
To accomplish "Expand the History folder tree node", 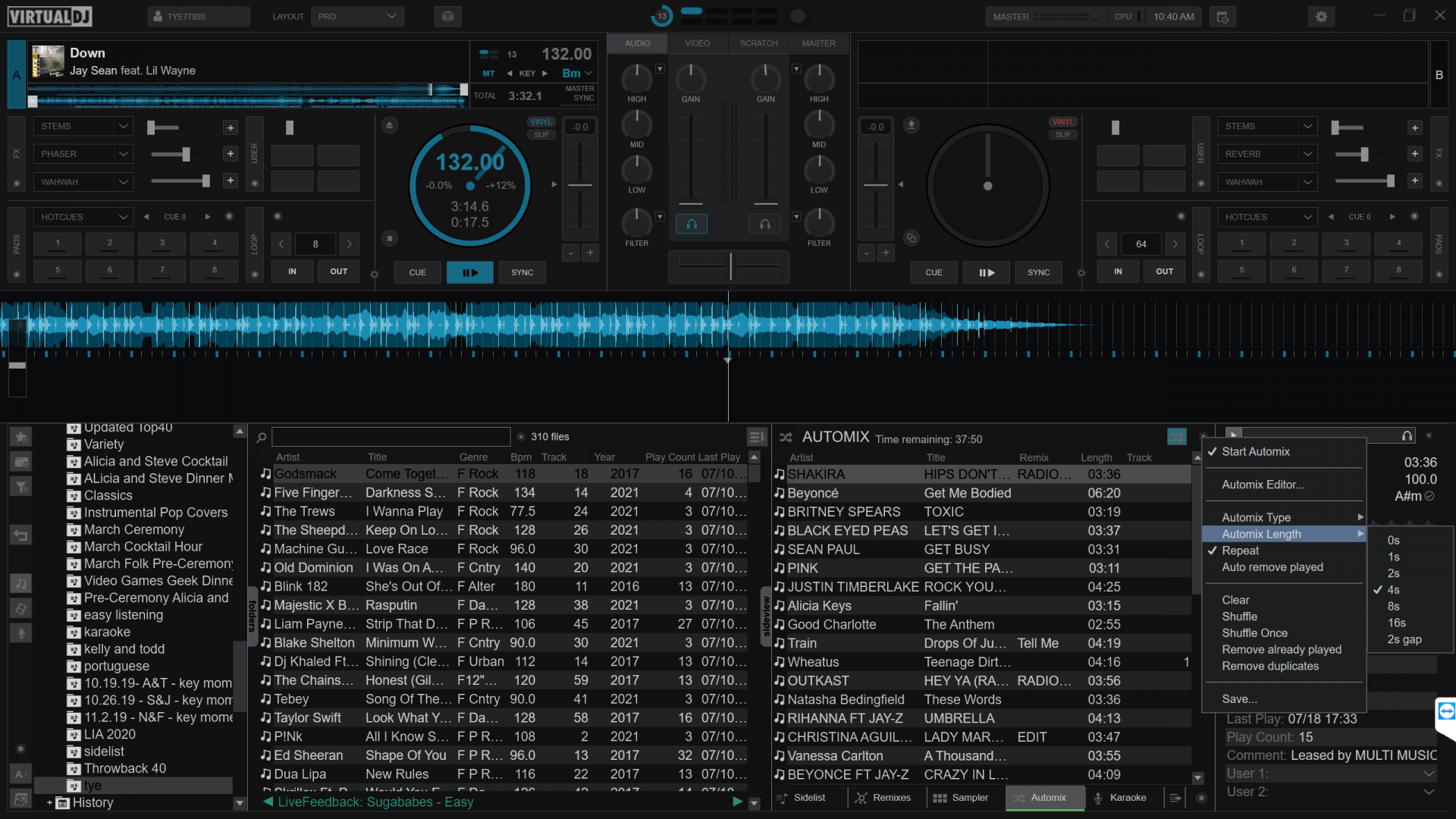I will [50, 803].
